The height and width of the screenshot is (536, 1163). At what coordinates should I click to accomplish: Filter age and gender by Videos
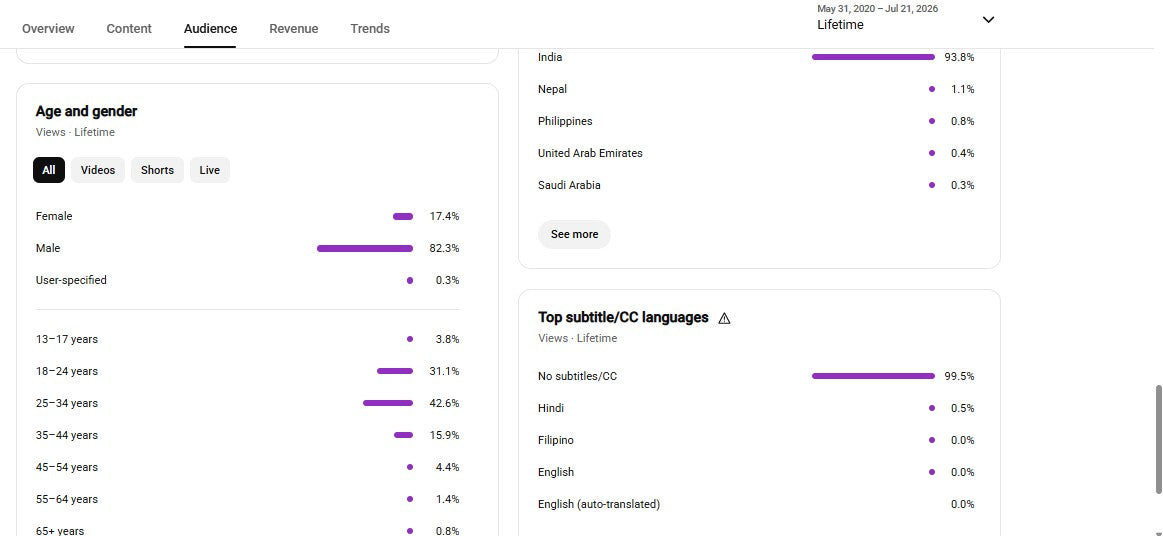[98, 170]
